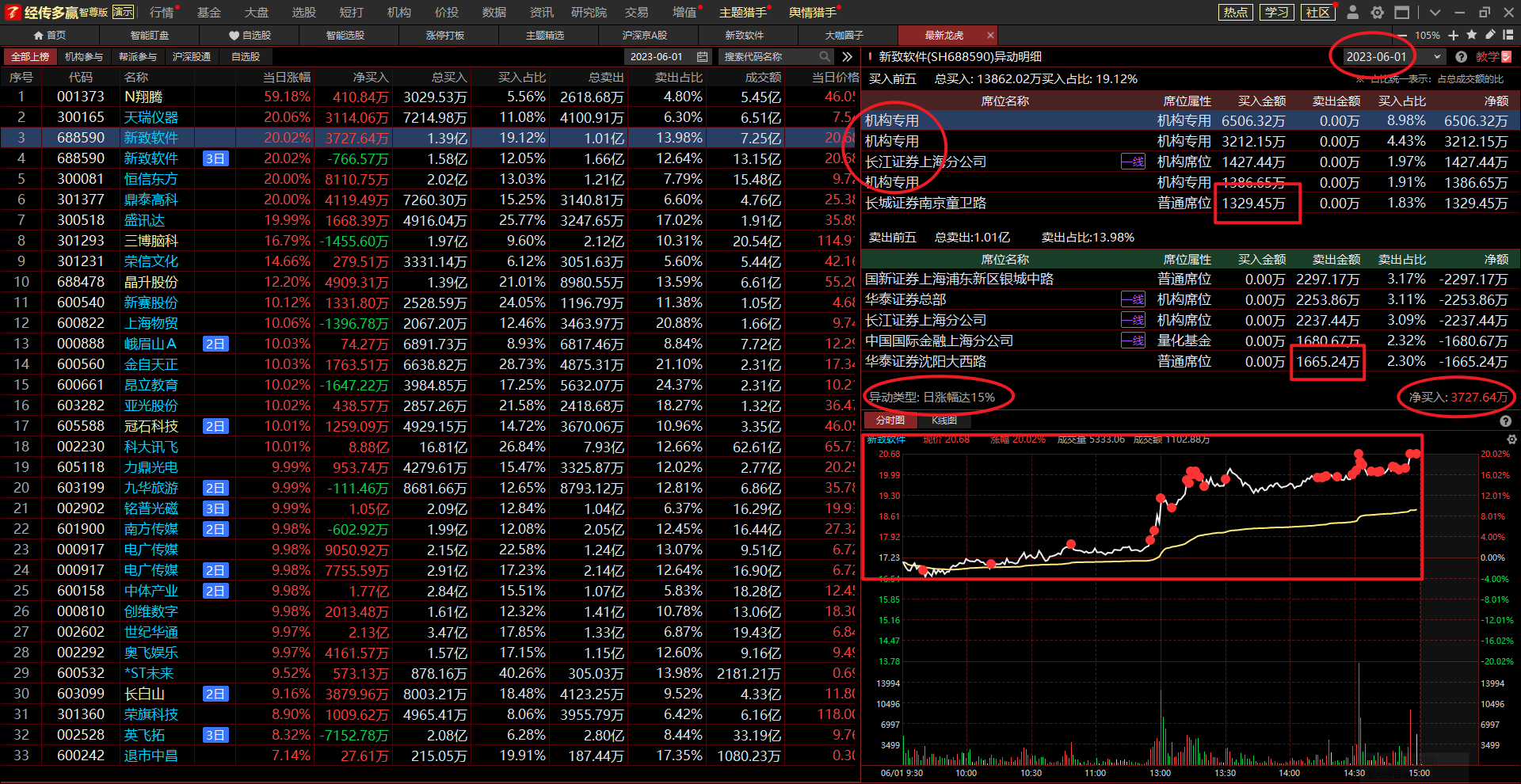Viewport: 1521px width, 784px height.
Task: Select the 恒信东方 stock row
Action: coord(429,179)
